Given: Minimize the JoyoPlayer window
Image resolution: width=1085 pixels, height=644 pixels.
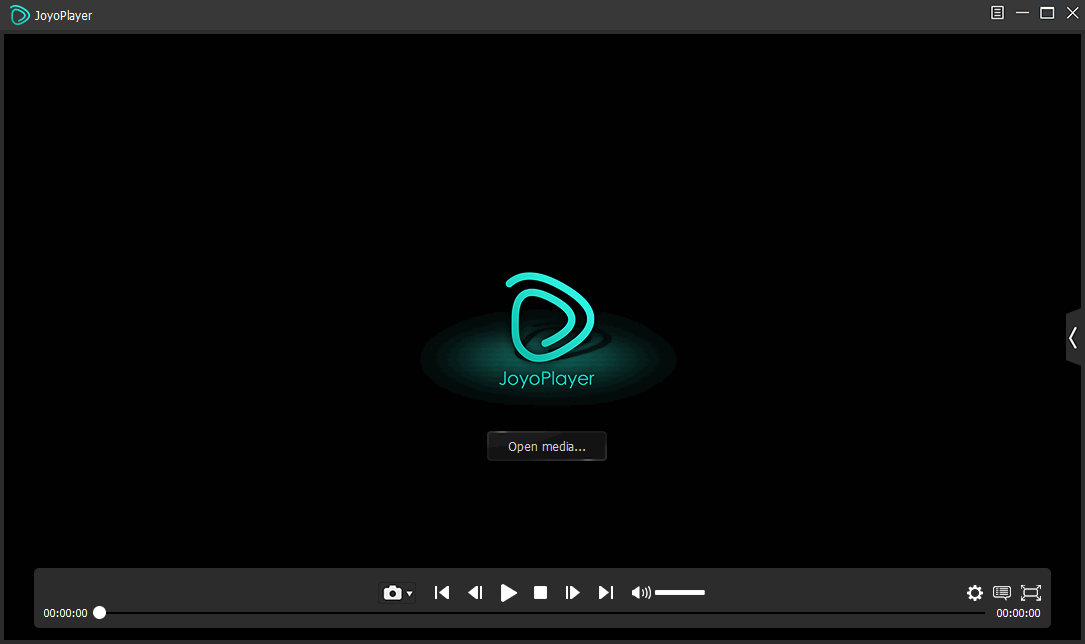Looking at the screenshot, I should point(1022,12).
